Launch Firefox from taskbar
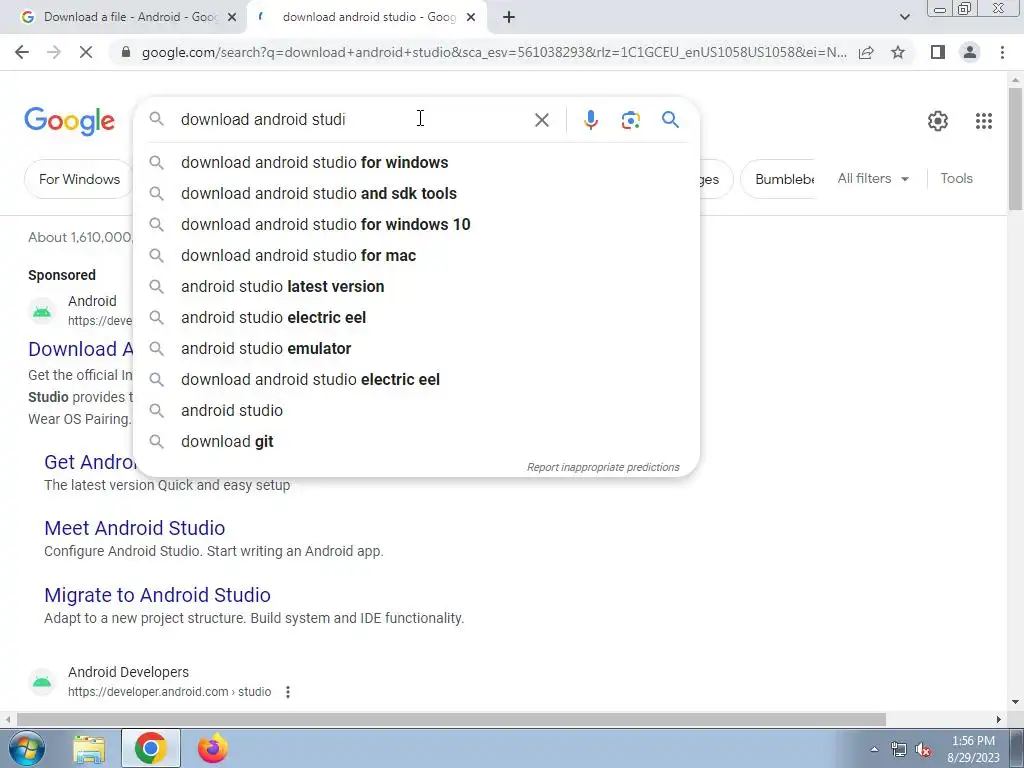This screenshot has width=1024, height=768. pyautogui.click(x=212, y=748)
